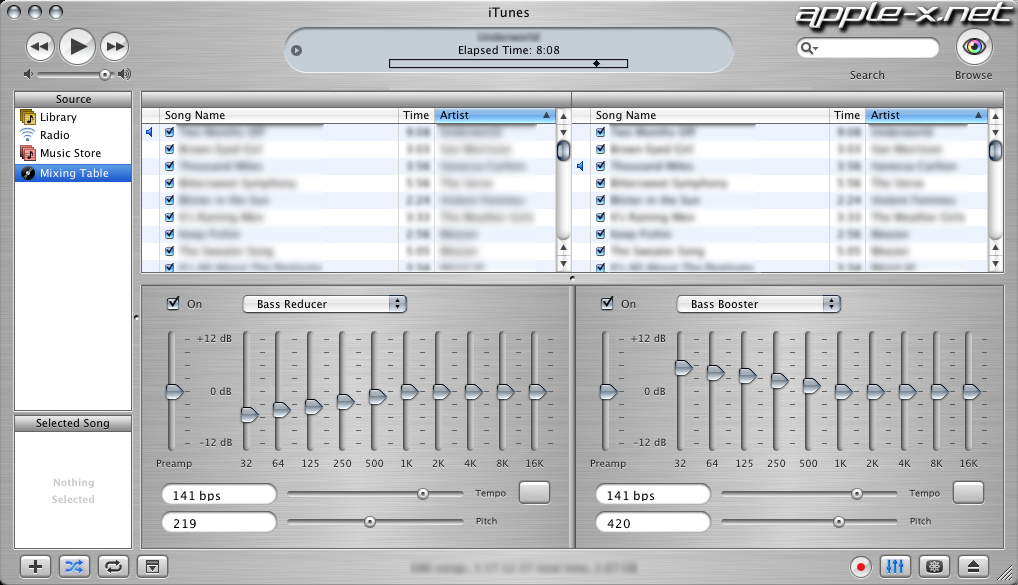The width and height of the screenshot is (1018, 585).
Task: Open the Browse eye icon
Action: coord(974,47)
